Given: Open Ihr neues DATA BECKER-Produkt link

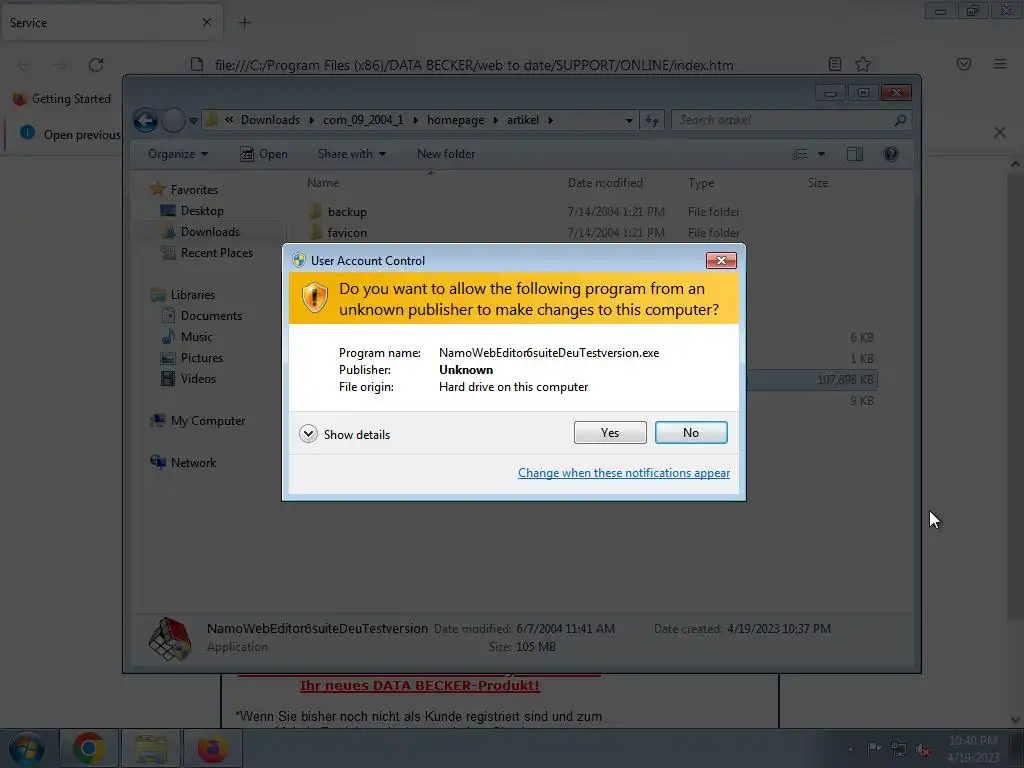Looking at the screenshot, I should pyautogui.click(x=419, y=685).
